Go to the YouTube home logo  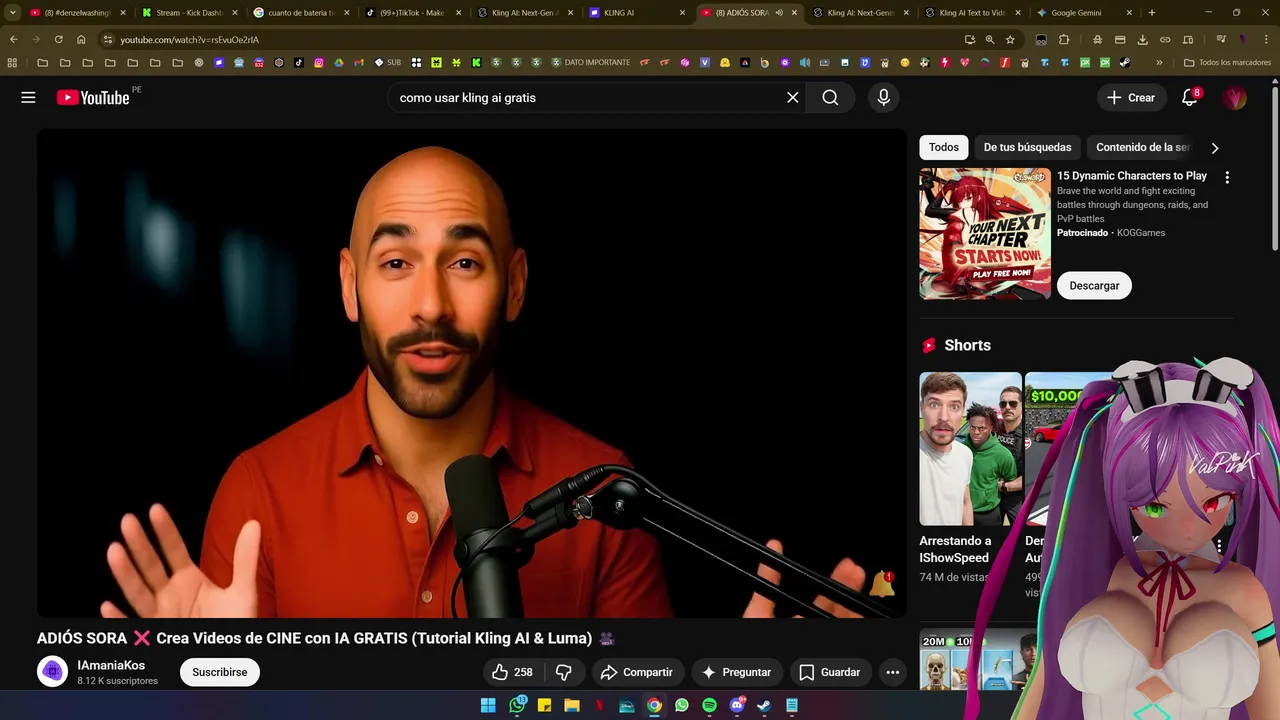93,97
